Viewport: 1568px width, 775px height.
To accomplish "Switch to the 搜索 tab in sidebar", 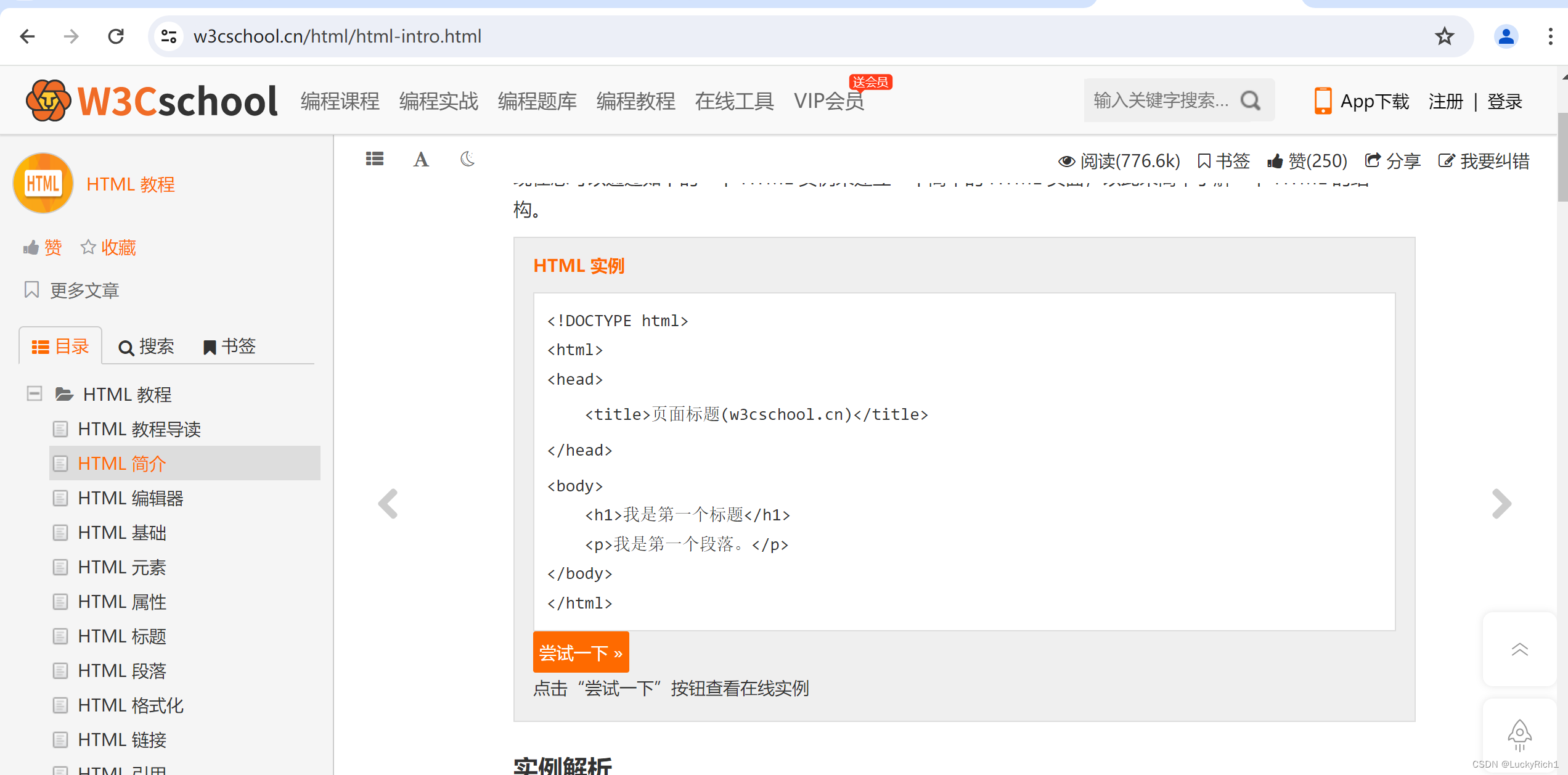I will pos(147,346).
